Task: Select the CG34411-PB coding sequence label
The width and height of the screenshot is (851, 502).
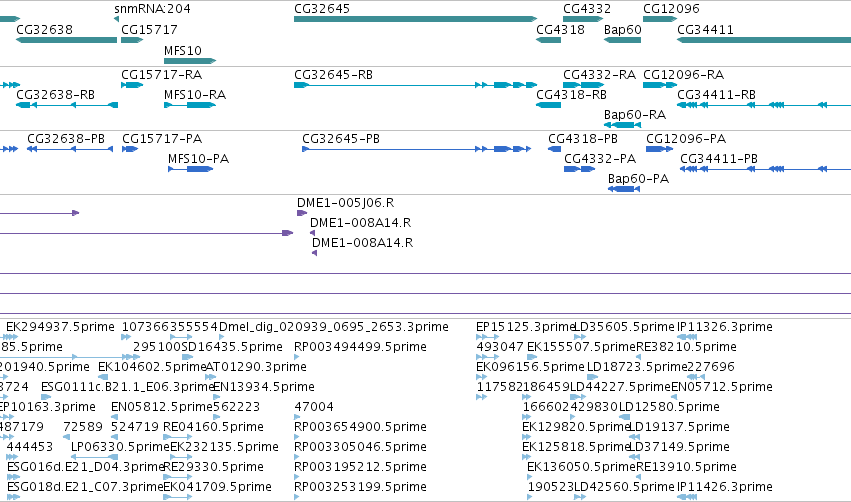Action: coord(719,158)
